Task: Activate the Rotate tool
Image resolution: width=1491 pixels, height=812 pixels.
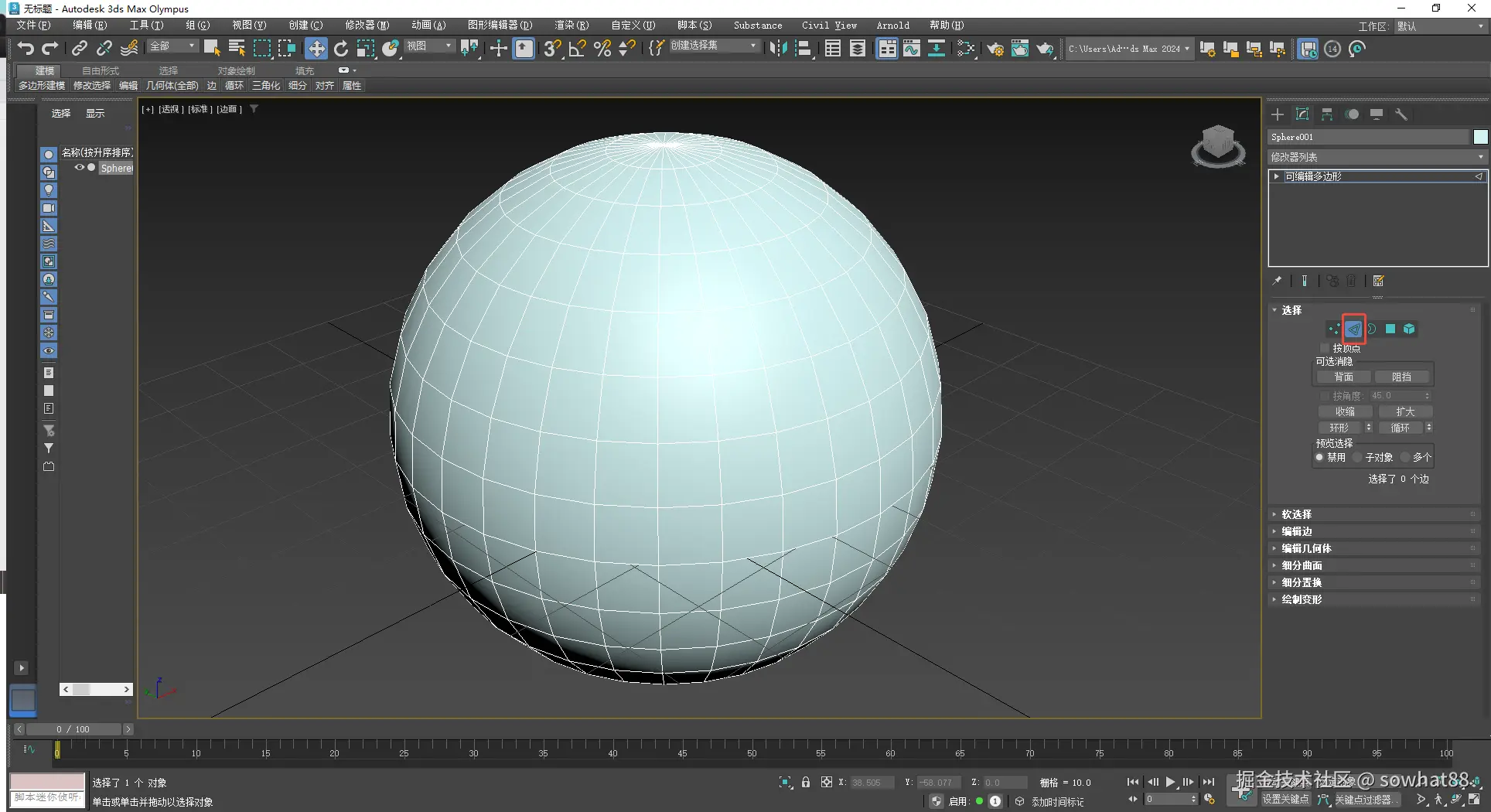Action: (341, 49)
